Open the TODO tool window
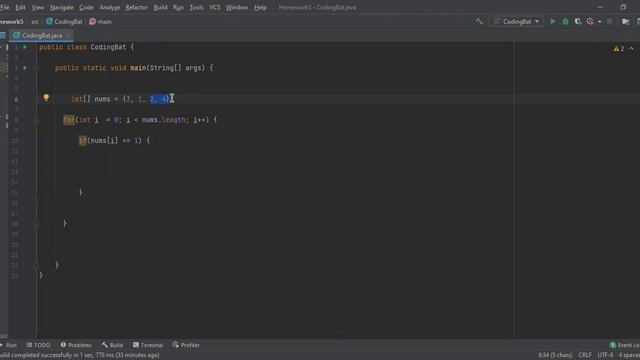 [x=38, y=345]
